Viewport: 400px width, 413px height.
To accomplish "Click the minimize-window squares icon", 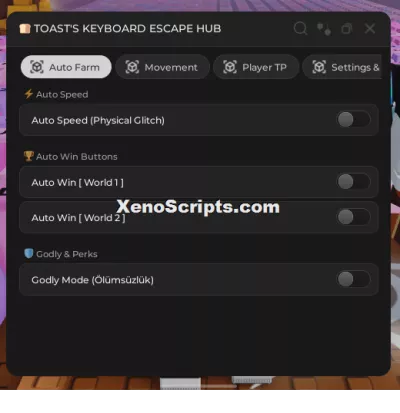I will pyautogui.click(x=347, y=29).
